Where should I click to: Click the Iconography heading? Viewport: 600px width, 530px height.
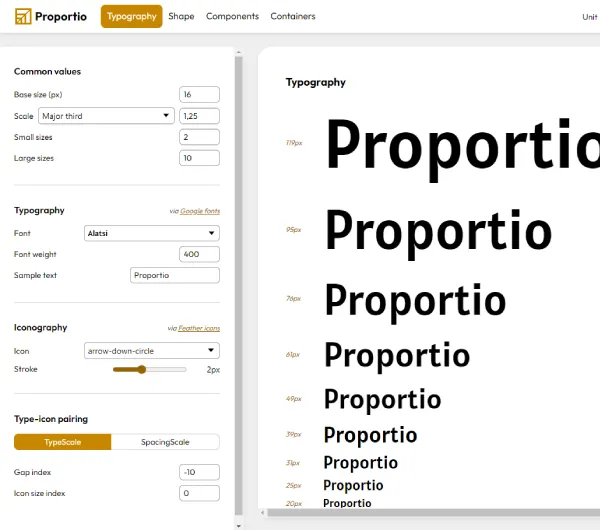point(41,328)
